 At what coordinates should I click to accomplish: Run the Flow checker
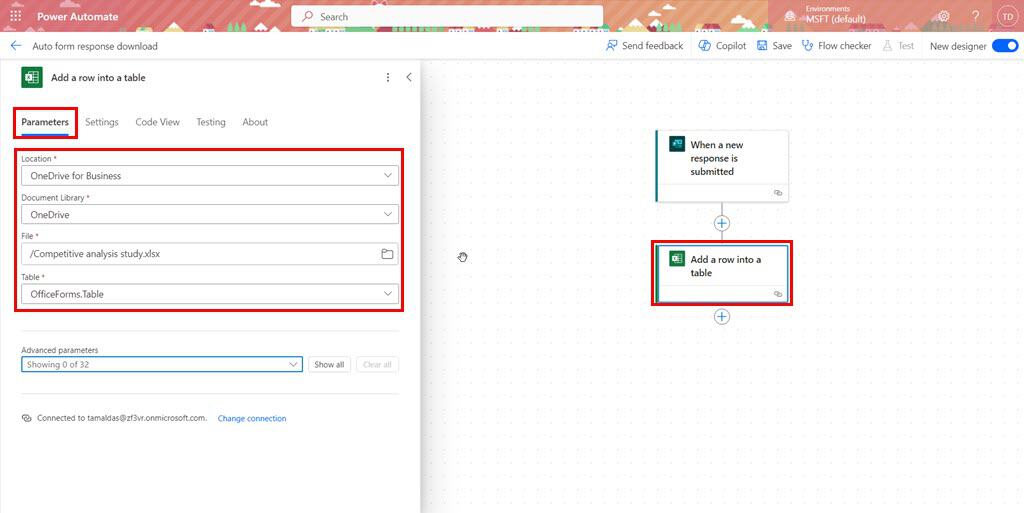837,46
